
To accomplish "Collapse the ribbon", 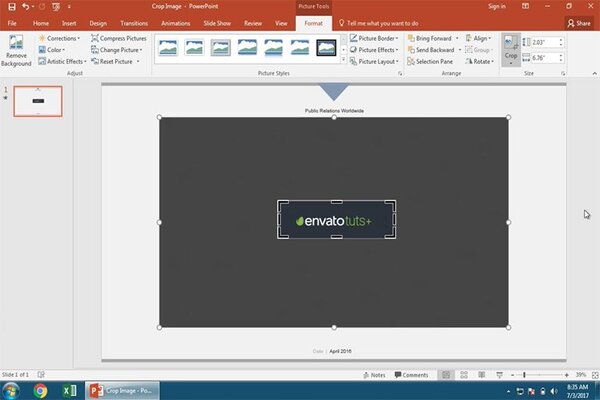I will (594, 73).
